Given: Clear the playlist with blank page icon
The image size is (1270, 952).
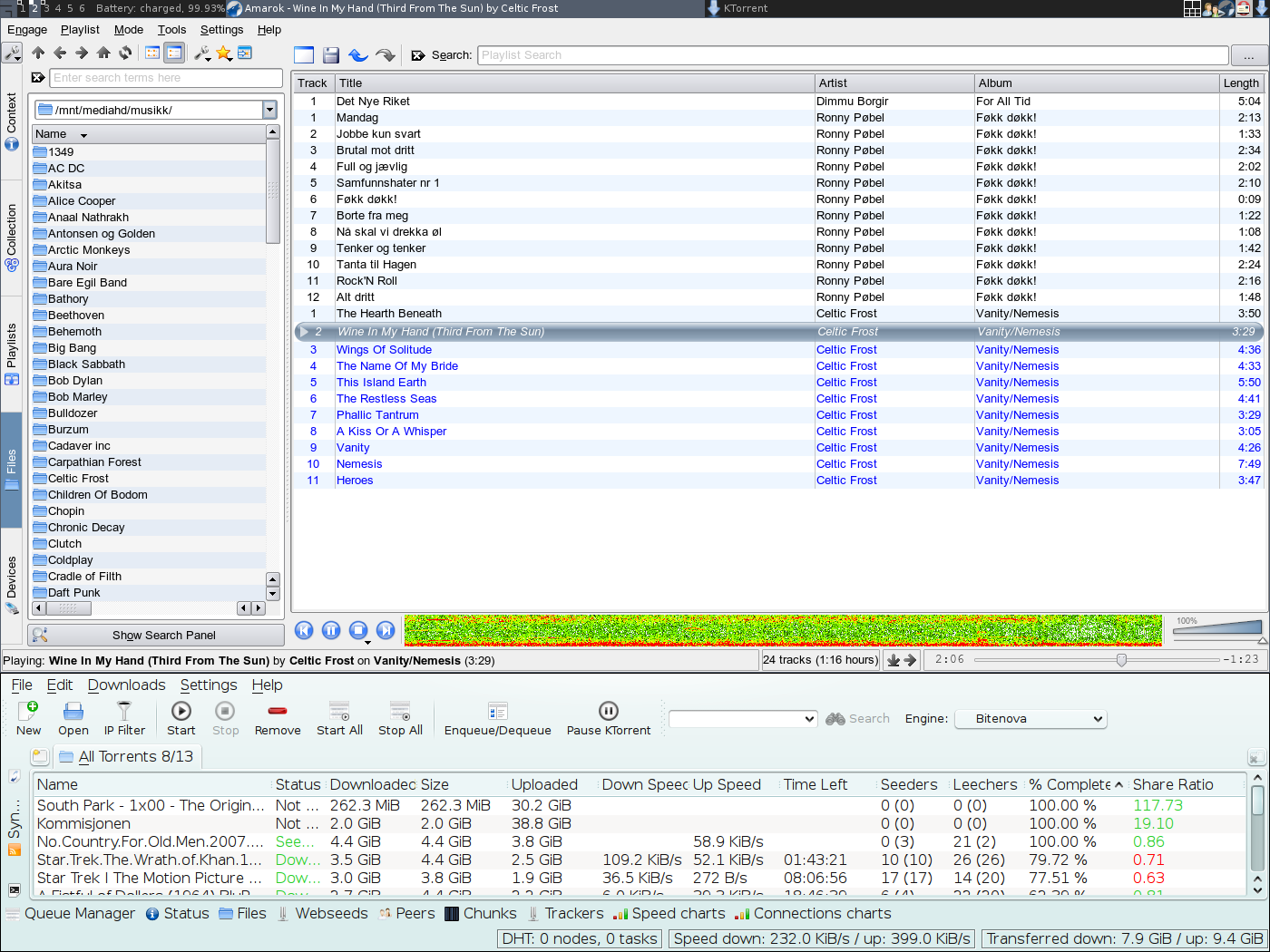Looking at the screenshot, I should 304,55.
